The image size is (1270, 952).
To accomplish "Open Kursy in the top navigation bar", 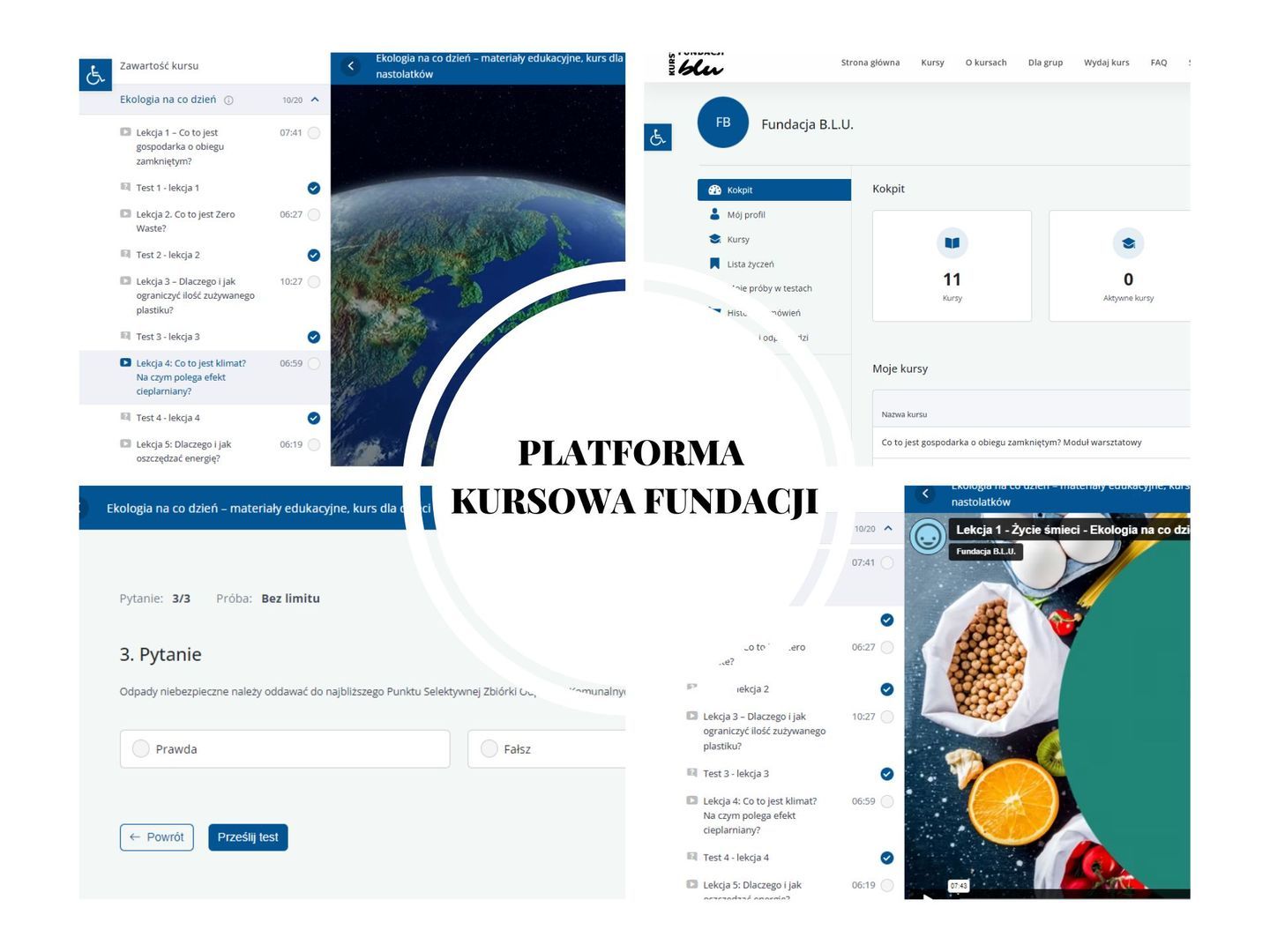I will click(932, 63).
